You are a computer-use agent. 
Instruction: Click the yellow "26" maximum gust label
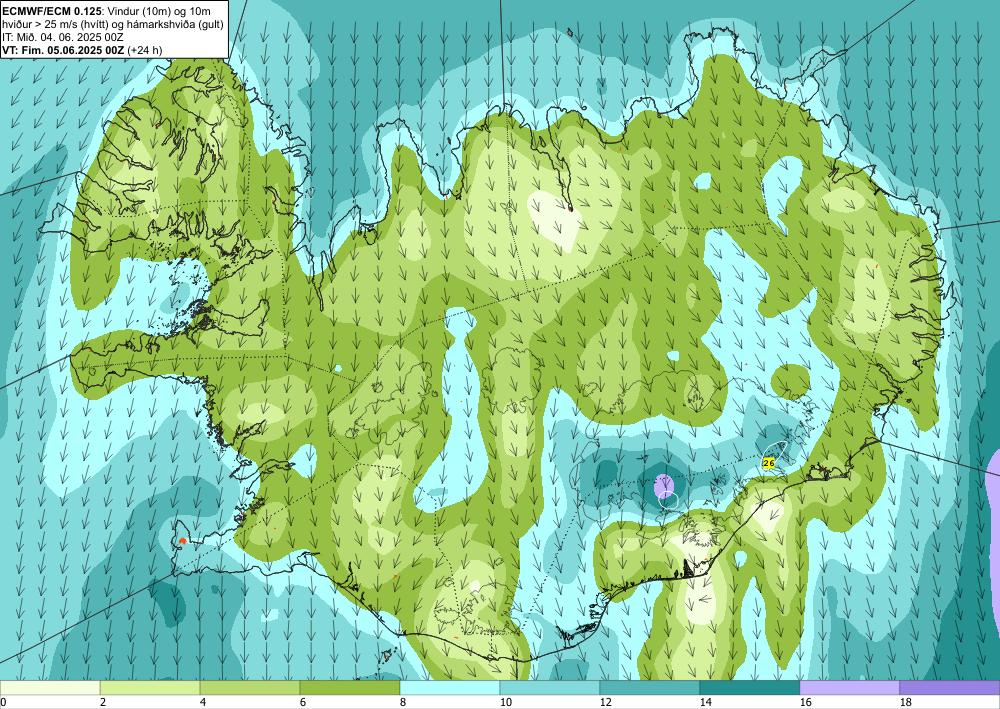tap(768, 463)
